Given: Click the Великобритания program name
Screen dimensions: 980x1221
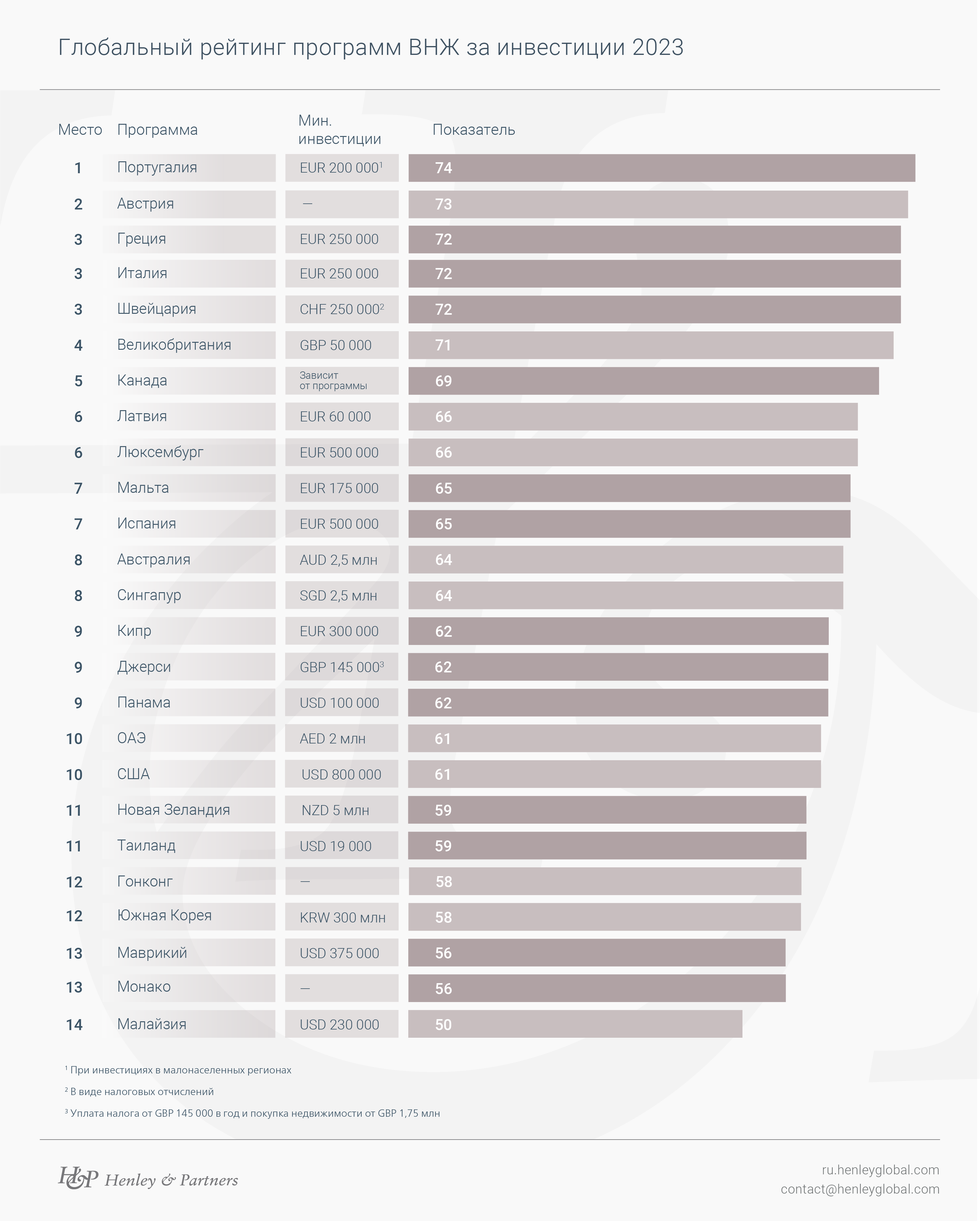Looking at the screenshot, I should pos(174,345).
